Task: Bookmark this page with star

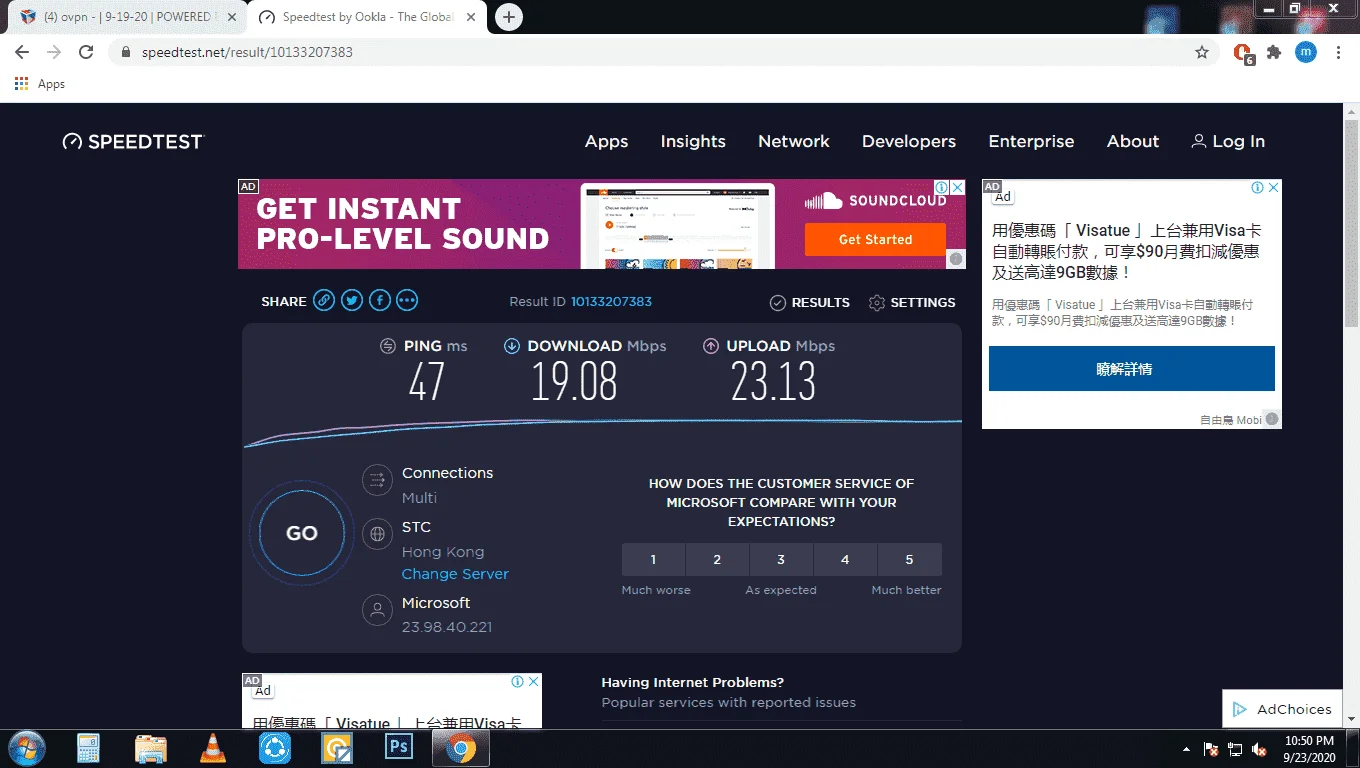Action: (x=1202, y=52)
